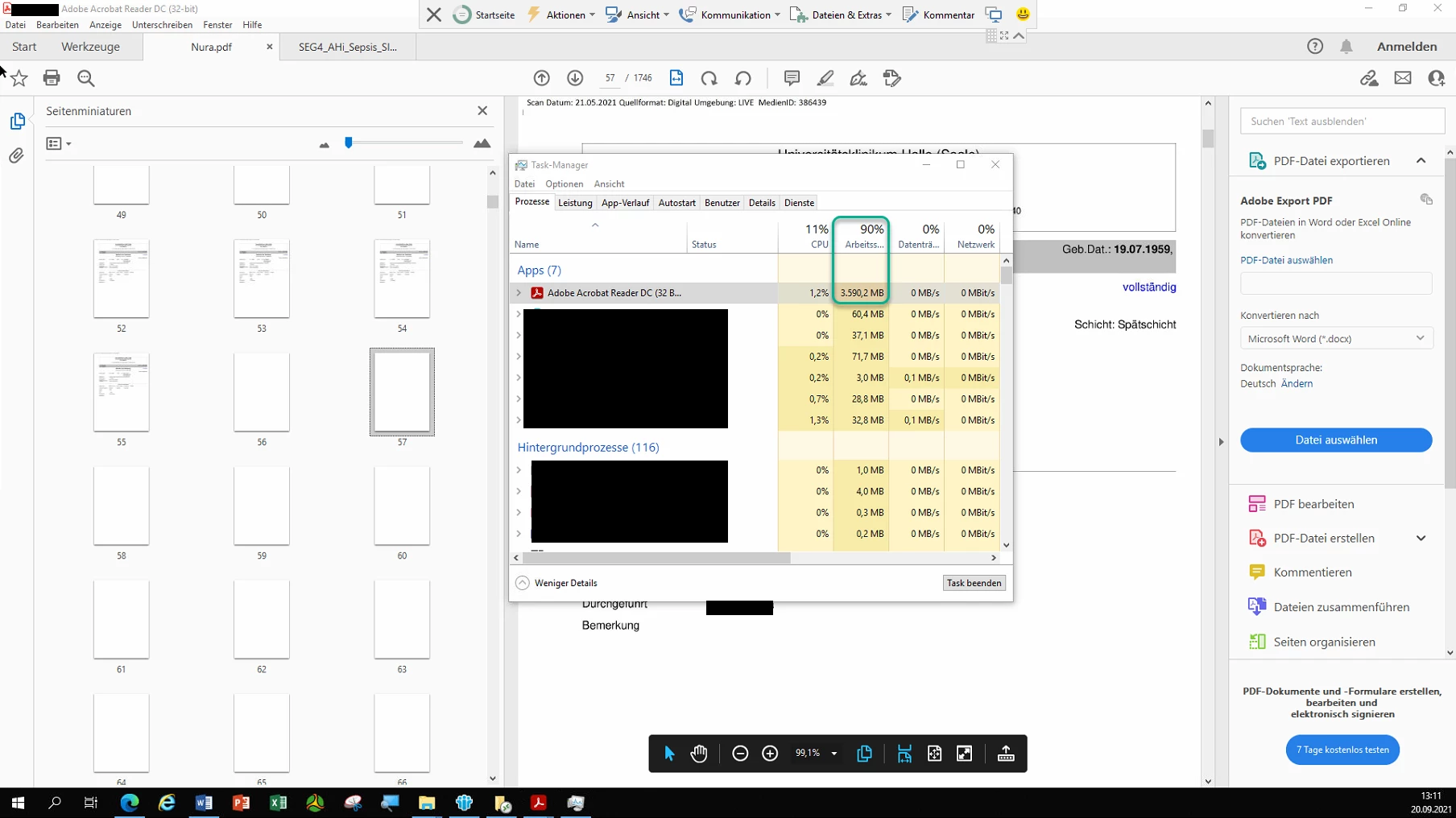Screen dimensions: 1456x818
Task: Open Optionen menu in Task-Manager
Action: click(x=564, y=184)
